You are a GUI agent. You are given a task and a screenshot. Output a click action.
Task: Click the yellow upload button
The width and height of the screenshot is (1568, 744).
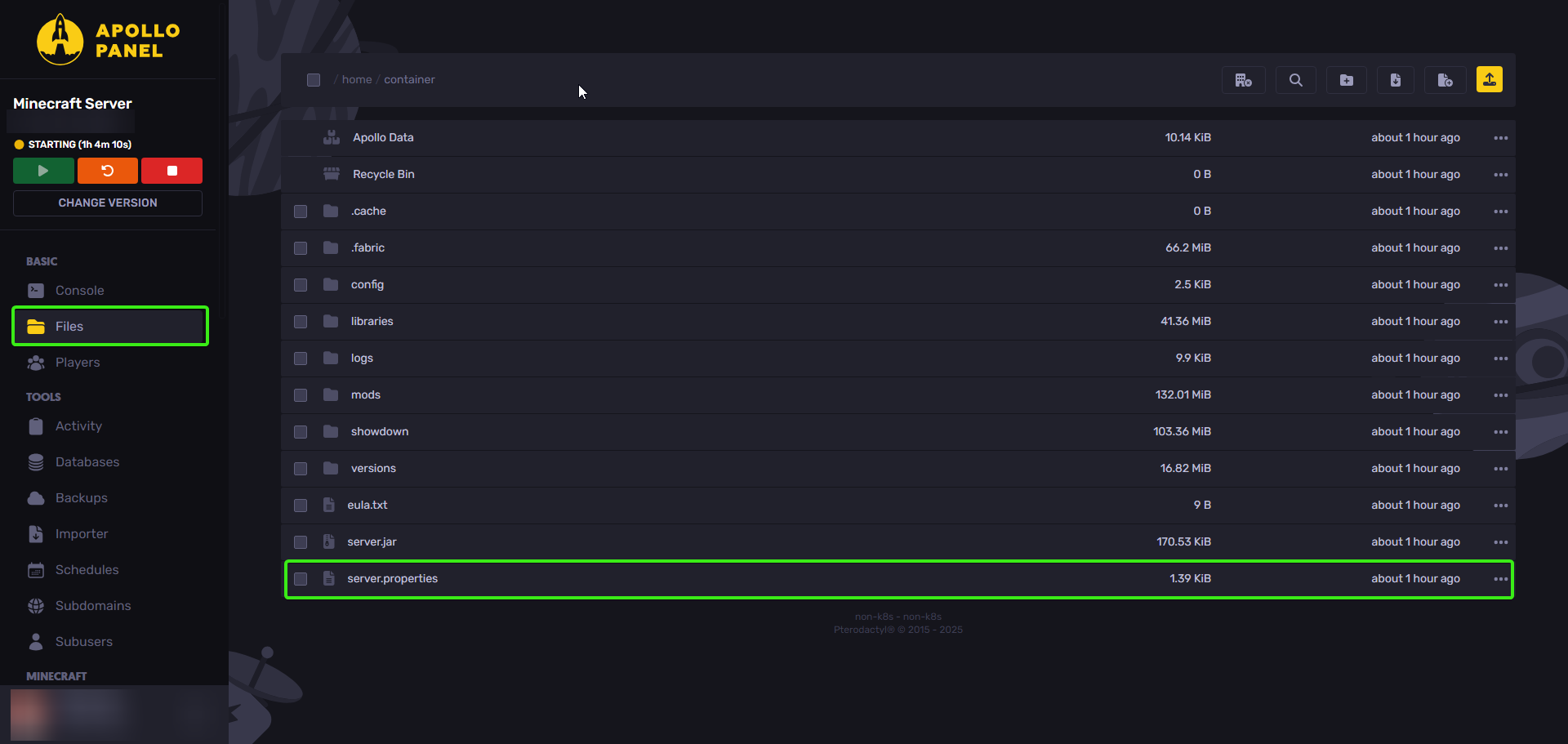1490,79
